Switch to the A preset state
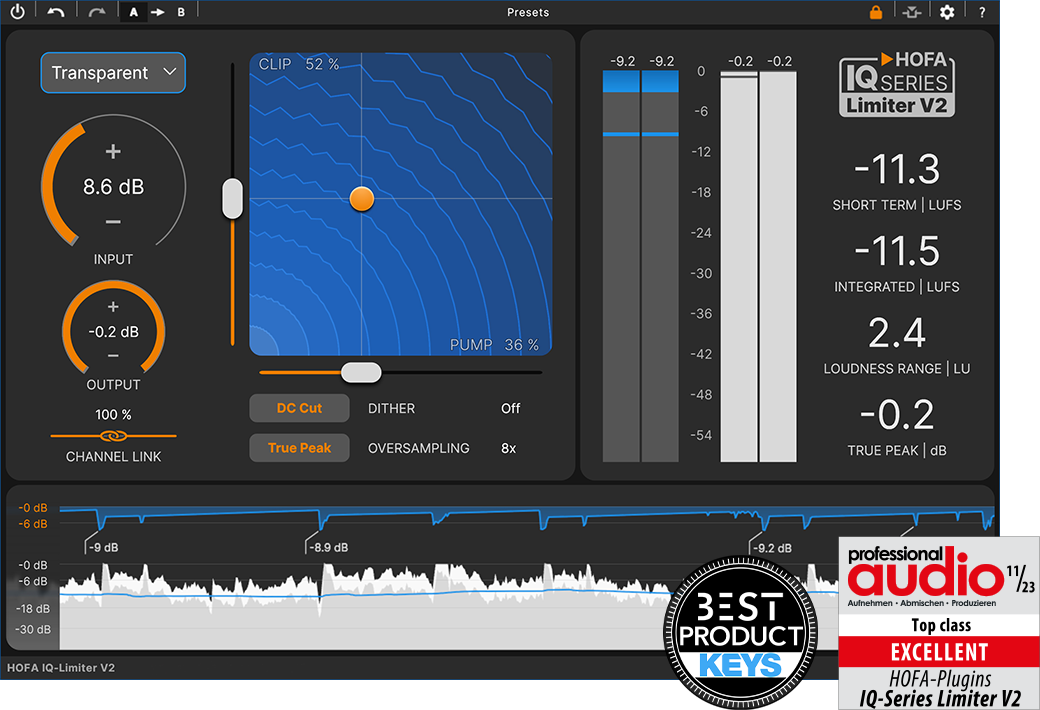This screenshot has height=710, width=1040. 134,12
